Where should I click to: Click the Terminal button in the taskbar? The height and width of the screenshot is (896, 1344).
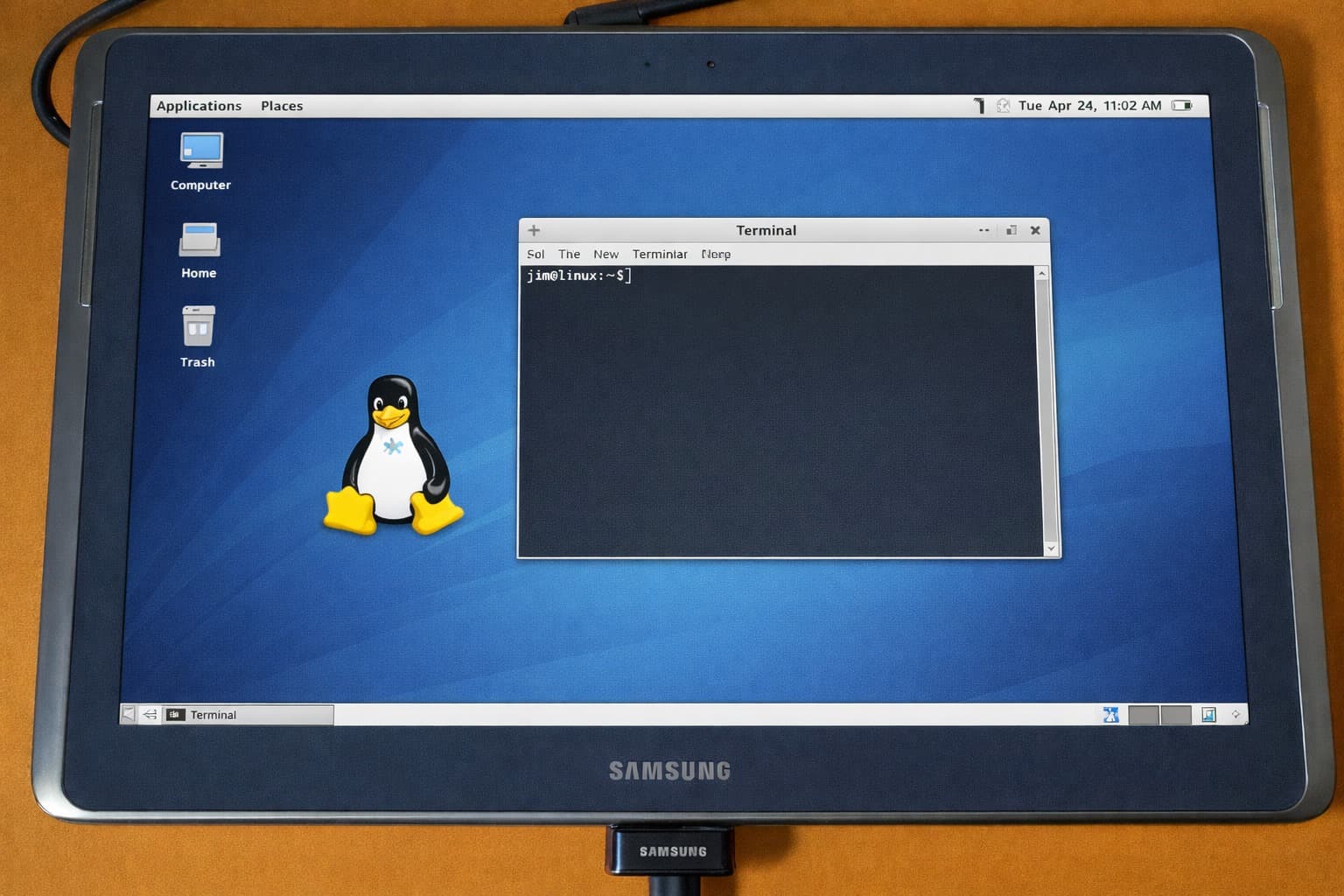point(248,715)
